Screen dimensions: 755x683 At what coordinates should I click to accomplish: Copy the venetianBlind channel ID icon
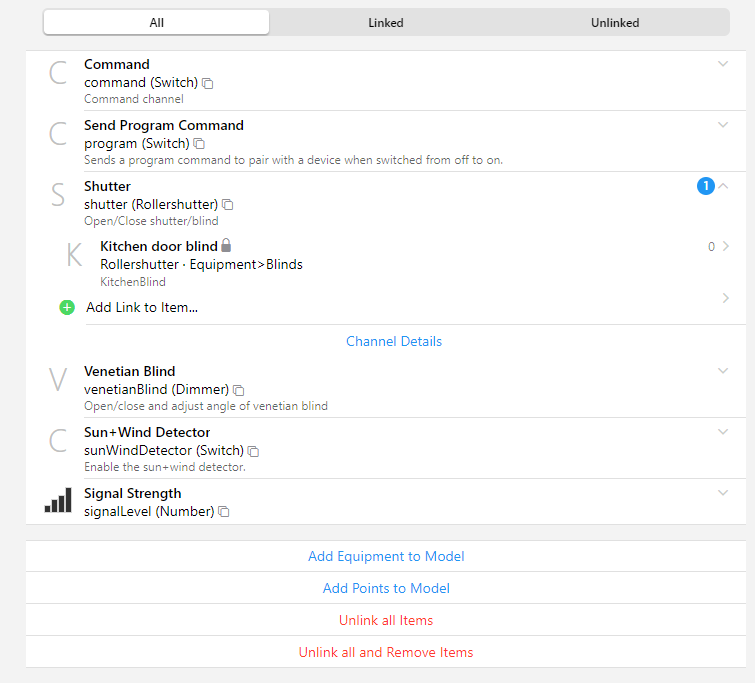(239, 390)
